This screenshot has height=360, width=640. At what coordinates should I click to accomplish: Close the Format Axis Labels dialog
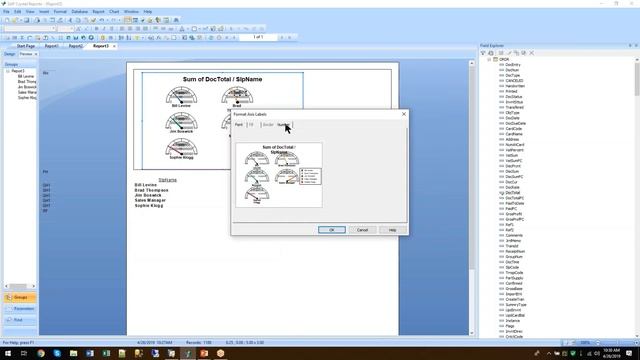tap(404, 114)
